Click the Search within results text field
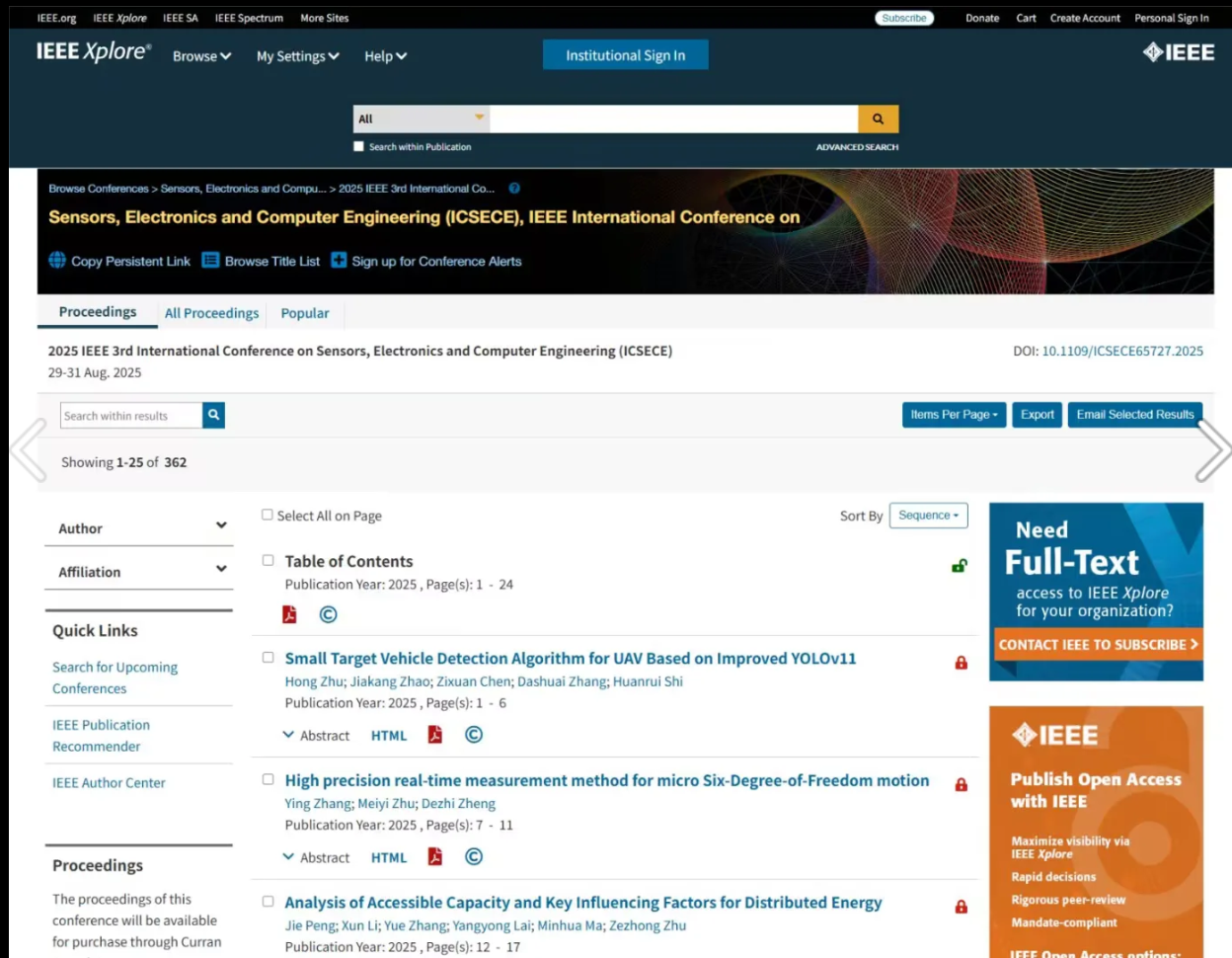This screenshot has width=1232, height=958. [x=131, y=416]
